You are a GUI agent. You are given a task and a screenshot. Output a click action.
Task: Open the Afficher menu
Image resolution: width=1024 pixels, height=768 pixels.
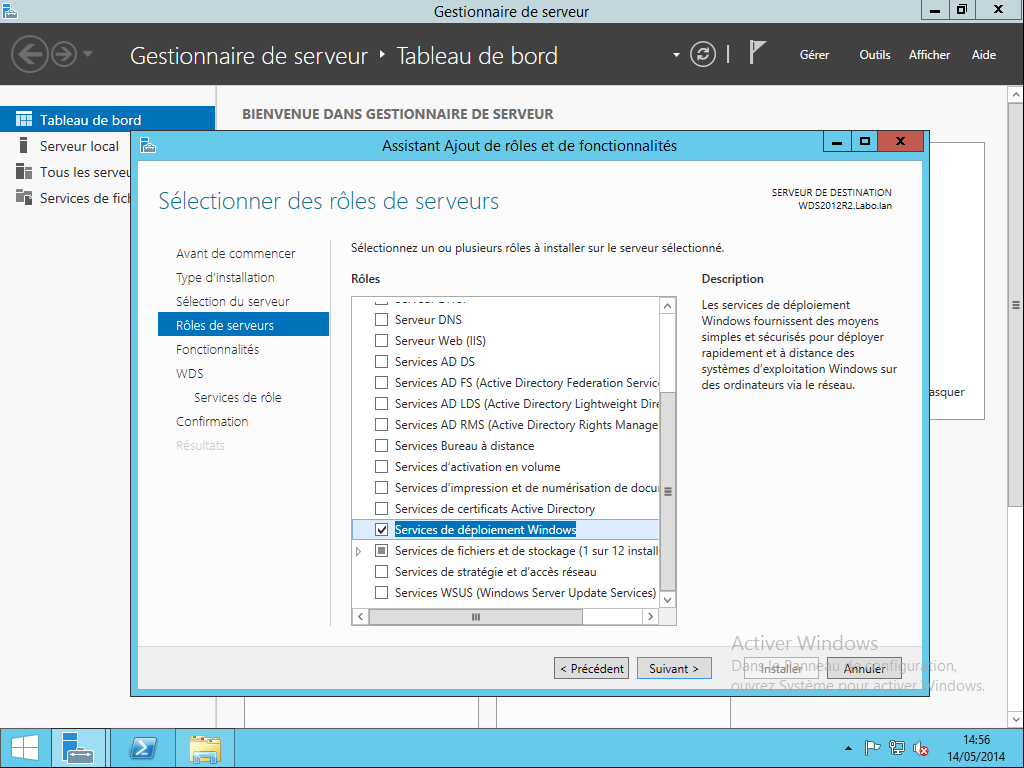(x=929, y=55)
